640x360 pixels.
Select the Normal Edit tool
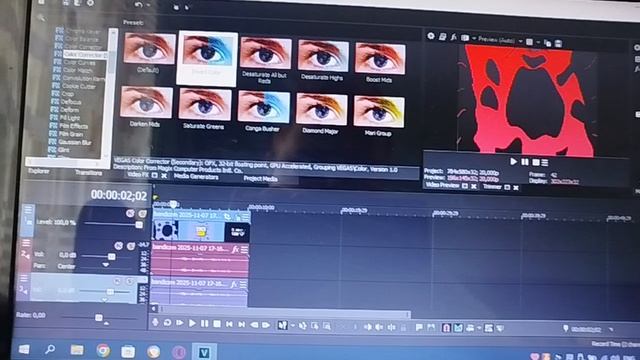tap(282, 325)
